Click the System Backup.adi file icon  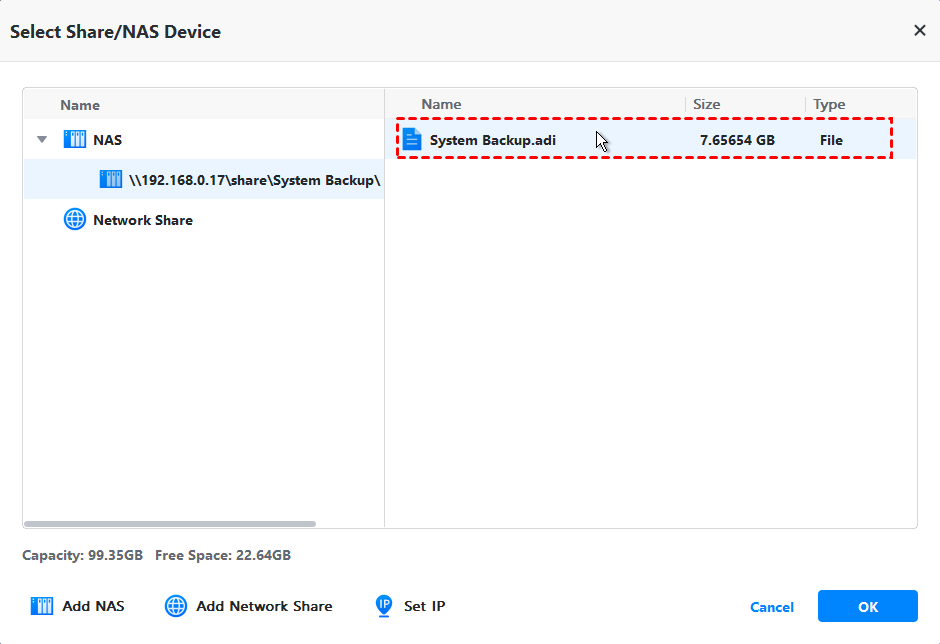click(412, 140)
